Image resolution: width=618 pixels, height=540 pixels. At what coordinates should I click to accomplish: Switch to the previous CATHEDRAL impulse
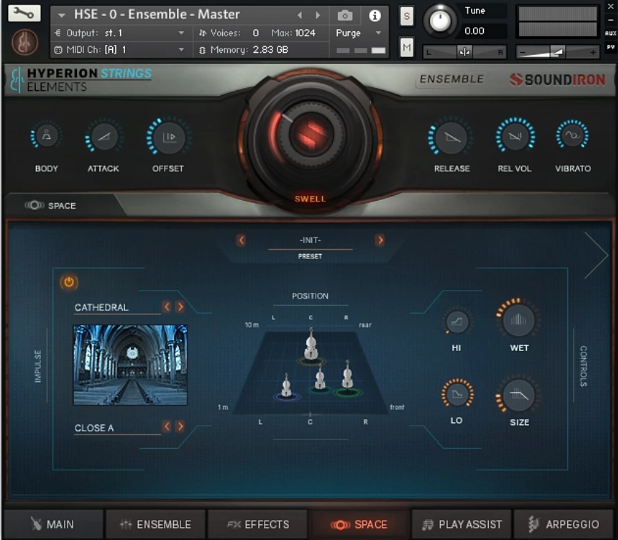[167, 307]
